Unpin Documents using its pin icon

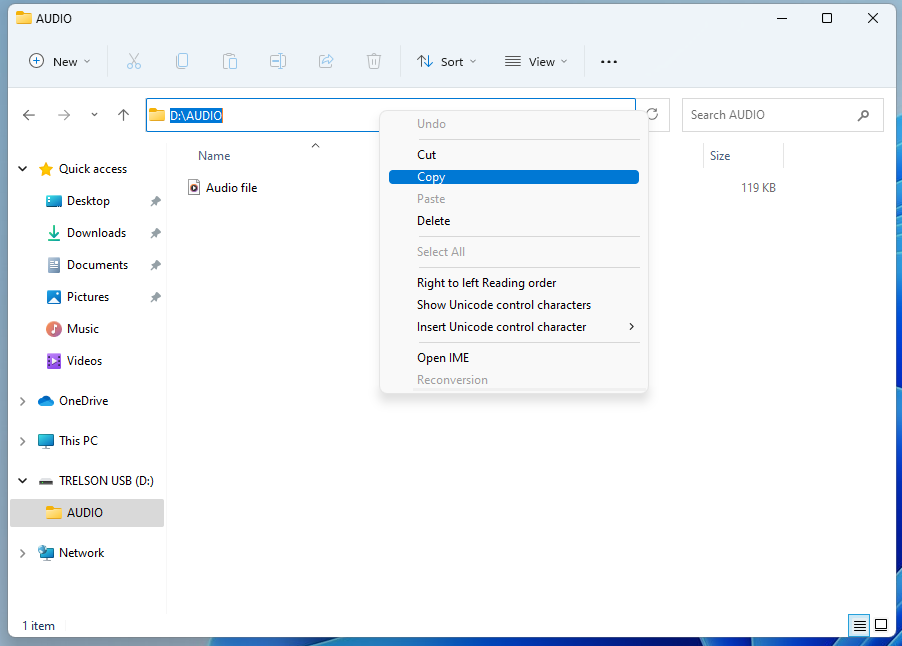pyautogui.click(x=155, y=265)
